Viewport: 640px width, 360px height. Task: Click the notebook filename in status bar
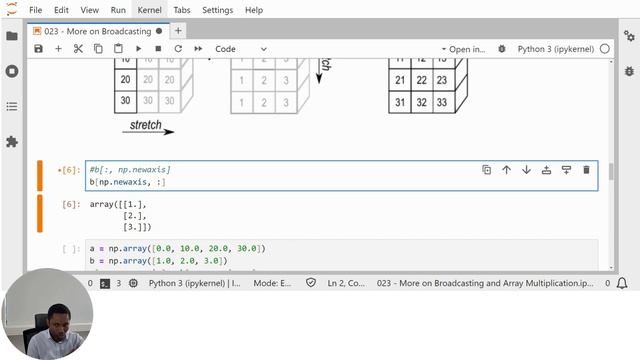pos(485,283)
